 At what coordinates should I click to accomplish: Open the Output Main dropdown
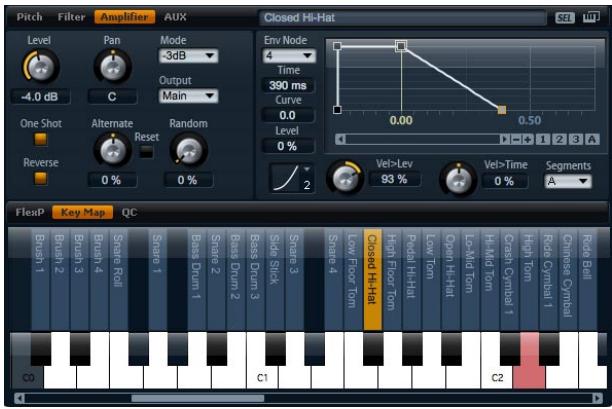click(189, 96)
